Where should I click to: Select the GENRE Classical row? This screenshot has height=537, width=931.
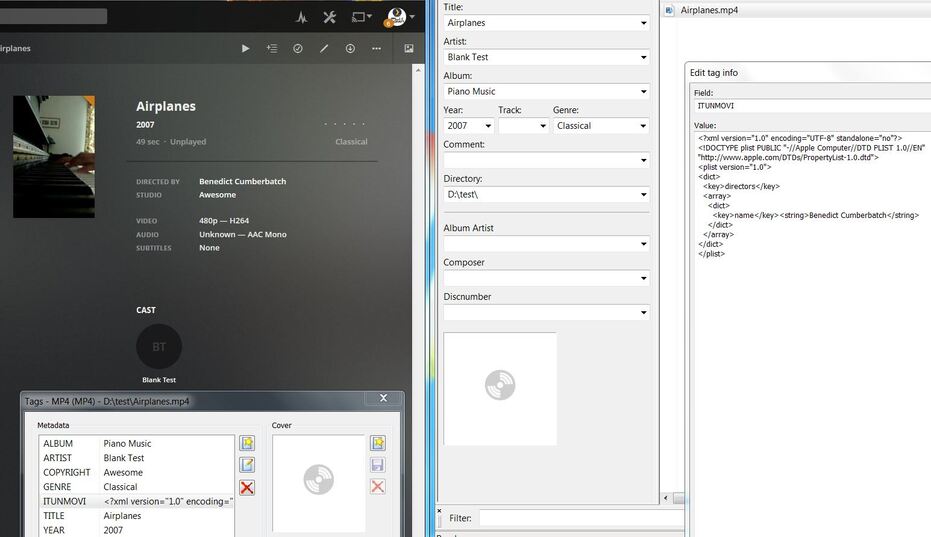click(137, 487)
